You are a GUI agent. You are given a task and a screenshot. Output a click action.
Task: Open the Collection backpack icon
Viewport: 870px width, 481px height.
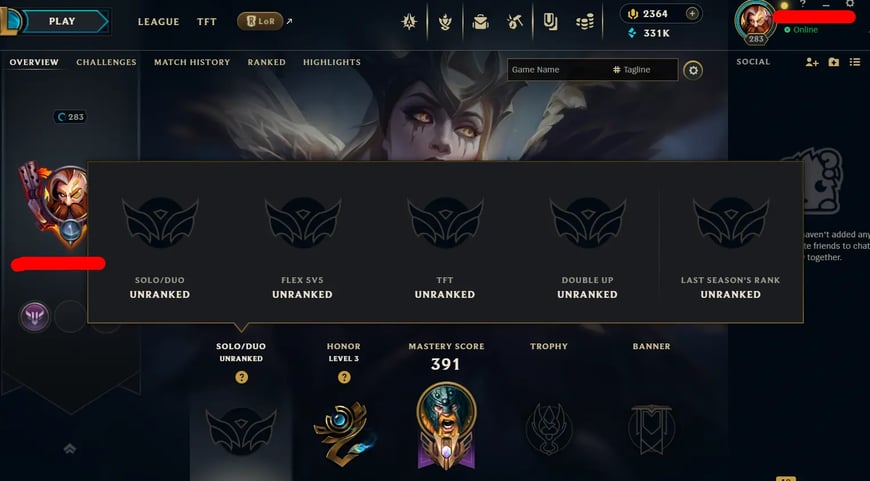480,22
